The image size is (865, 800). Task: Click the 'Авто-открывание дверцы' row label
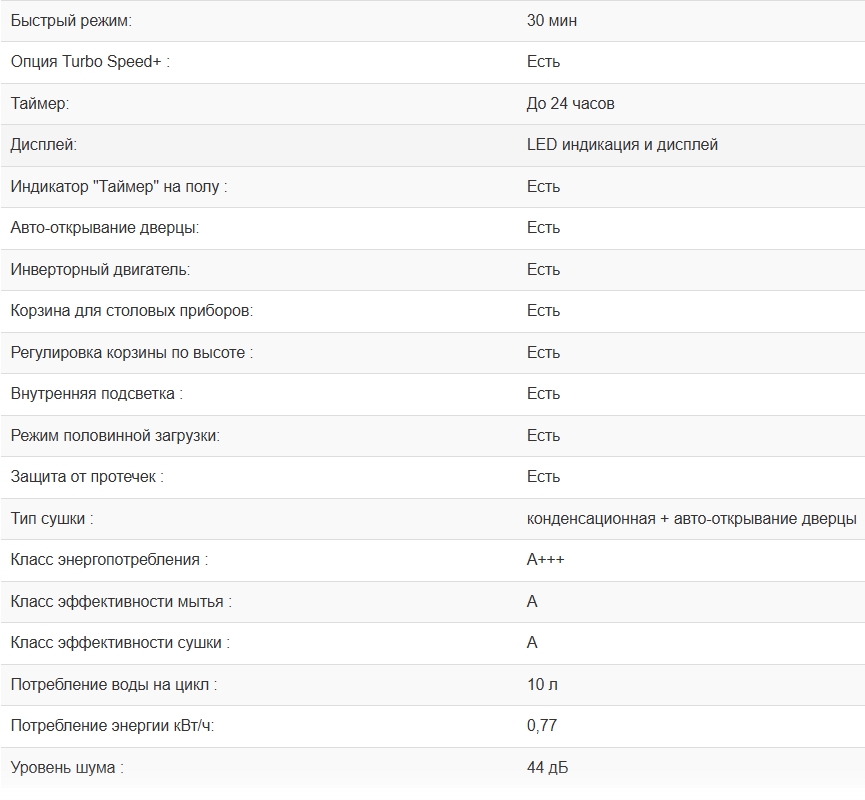(105, 228)
